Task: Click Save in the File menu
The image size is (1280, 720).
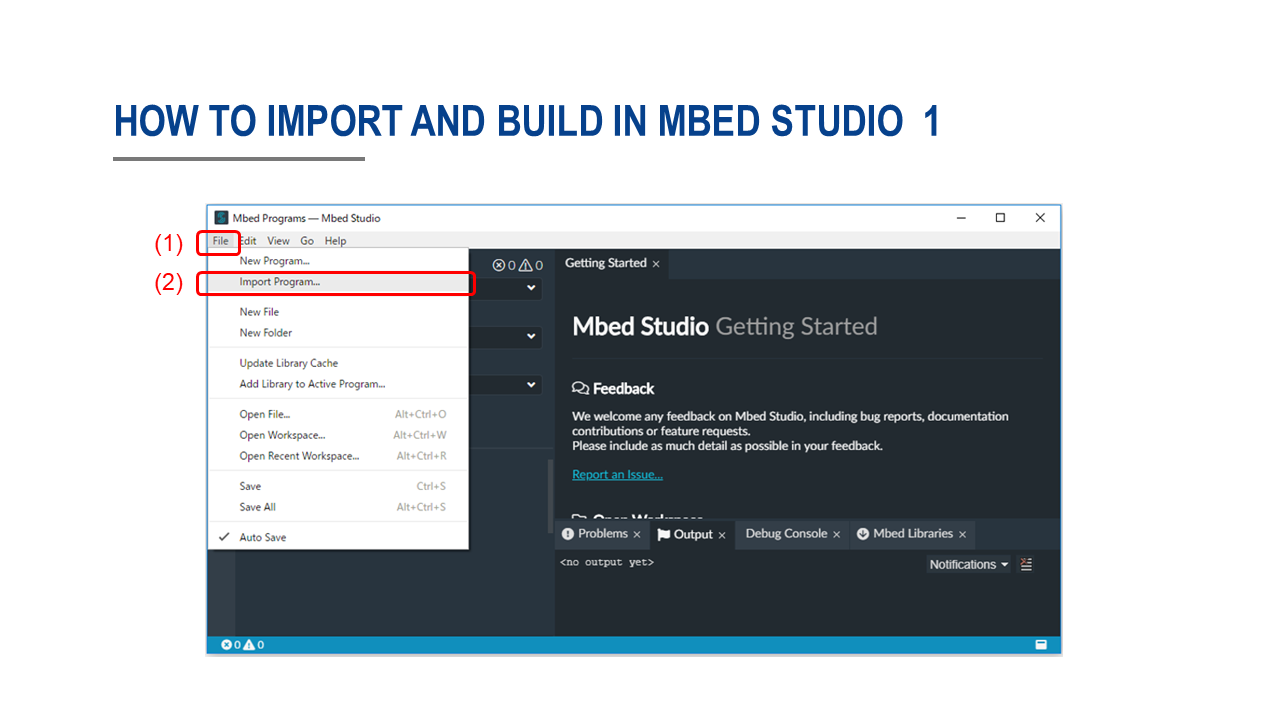Action: coord(338,486)
